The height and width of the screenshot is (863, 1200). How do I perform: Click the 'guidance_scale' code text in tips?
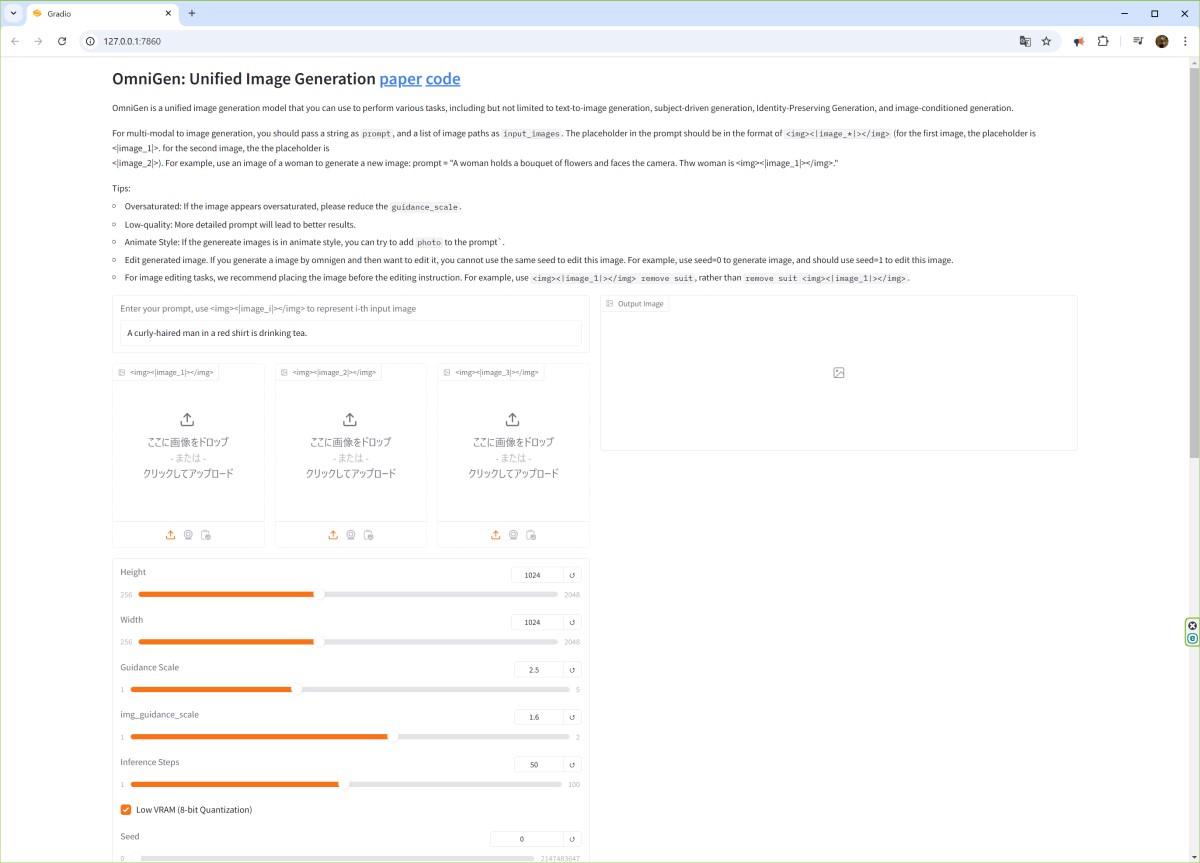[425, 207]
